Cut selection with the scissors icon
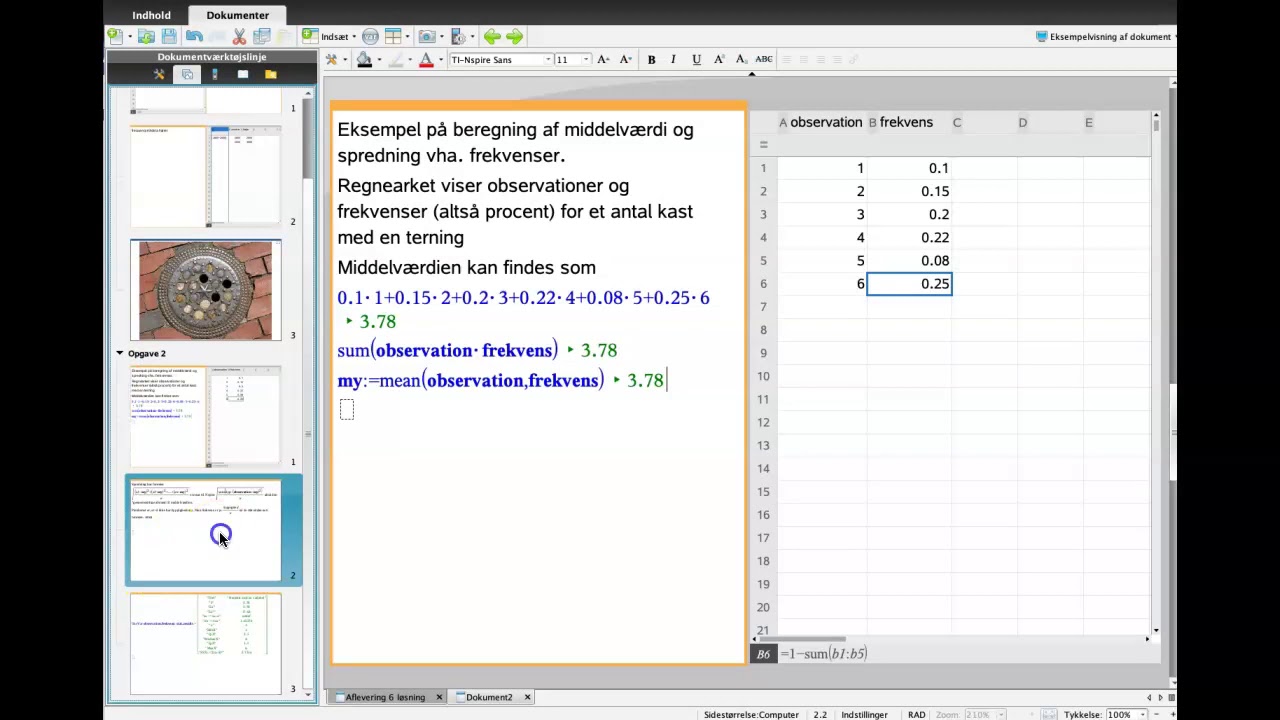This screenshot has height=720, width=1280. 239,36
